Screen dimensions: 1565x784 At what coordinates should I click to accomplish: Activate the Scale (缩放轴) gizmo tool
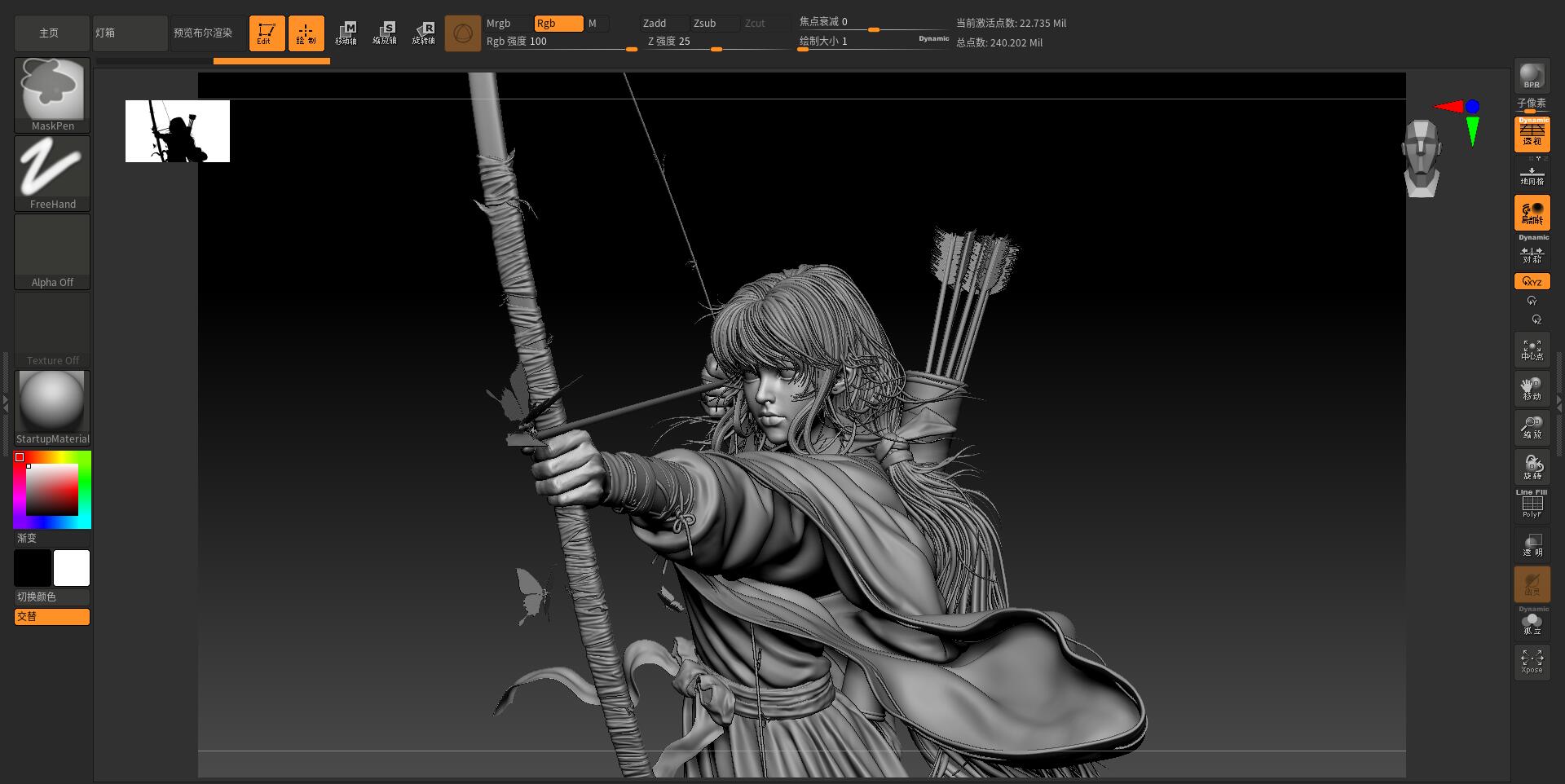pos(384,33)
